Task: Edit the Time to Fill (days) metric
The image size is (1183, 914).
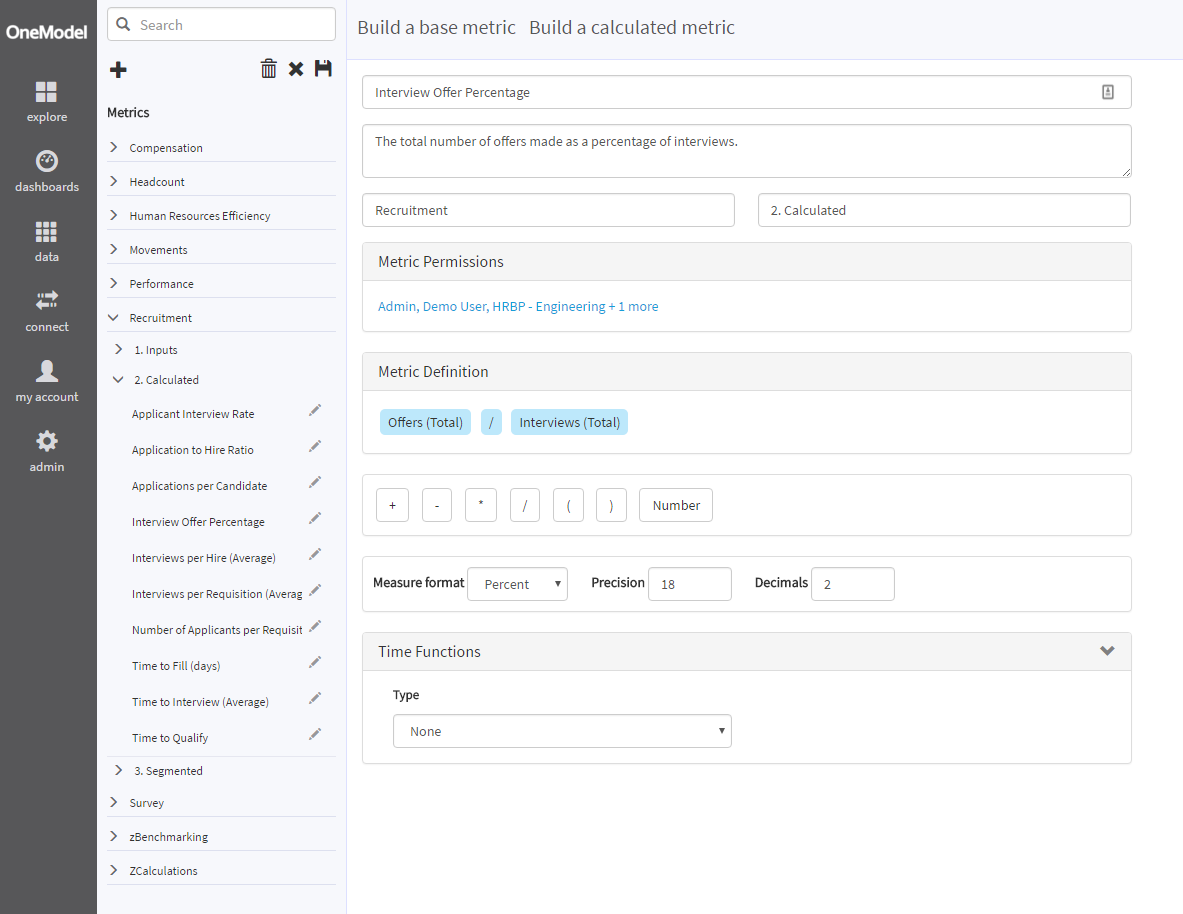Action: pyautogui.click(x=315, y=662)
